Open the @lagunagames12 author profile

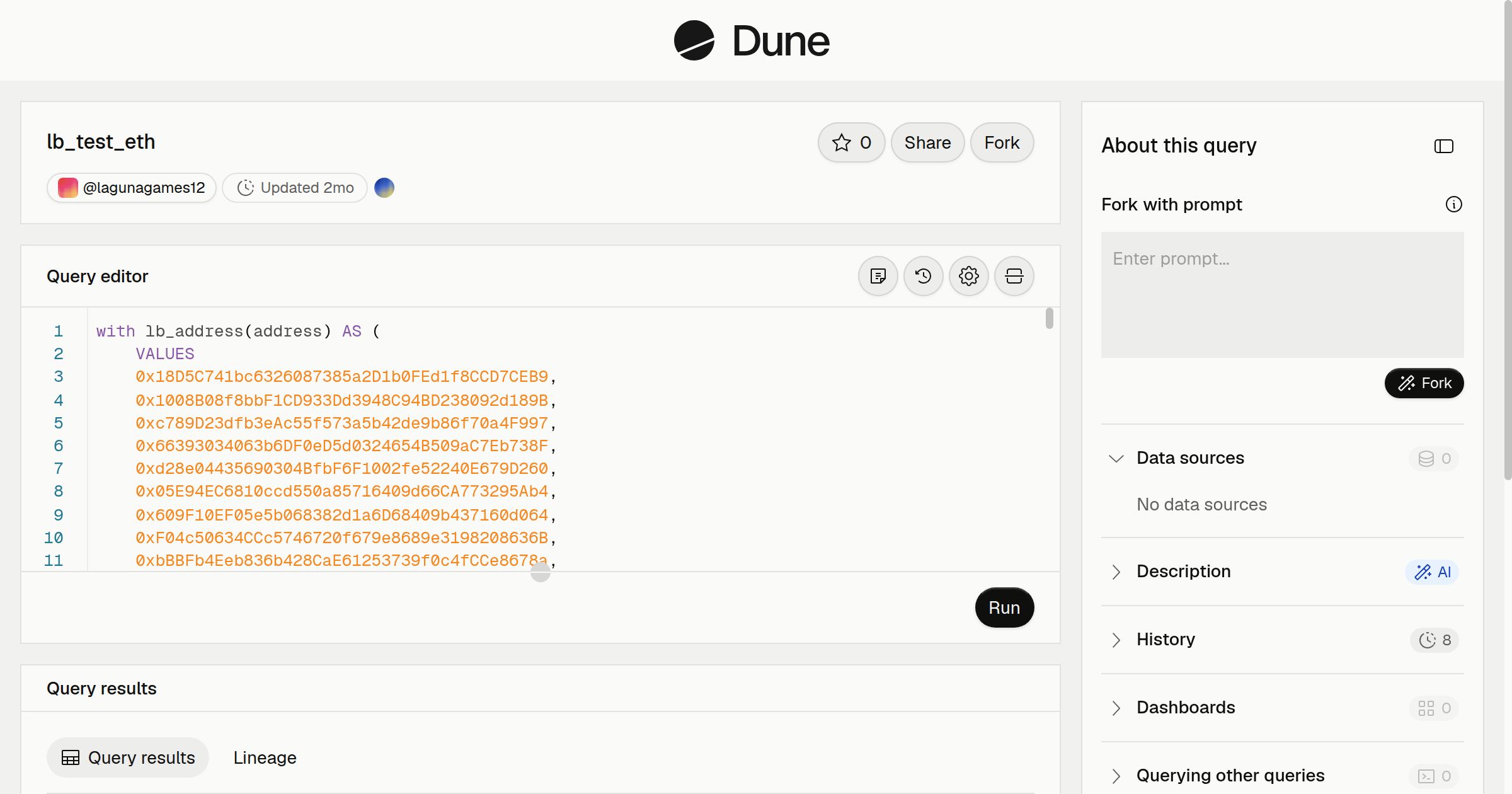click(x=132, y=188)
